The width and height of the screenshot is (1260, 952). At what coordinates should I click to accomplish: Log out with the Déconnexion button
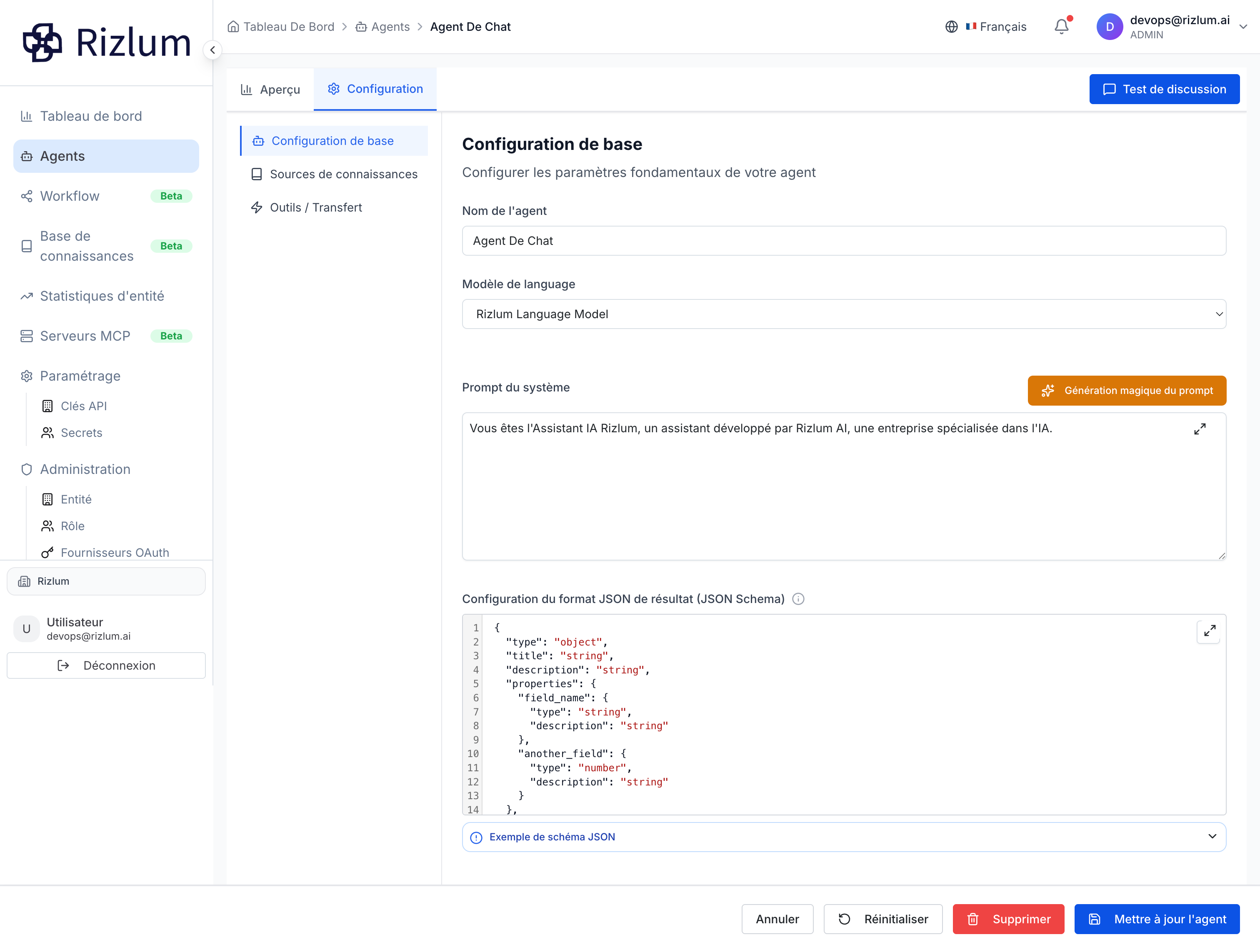click(106, 665)
